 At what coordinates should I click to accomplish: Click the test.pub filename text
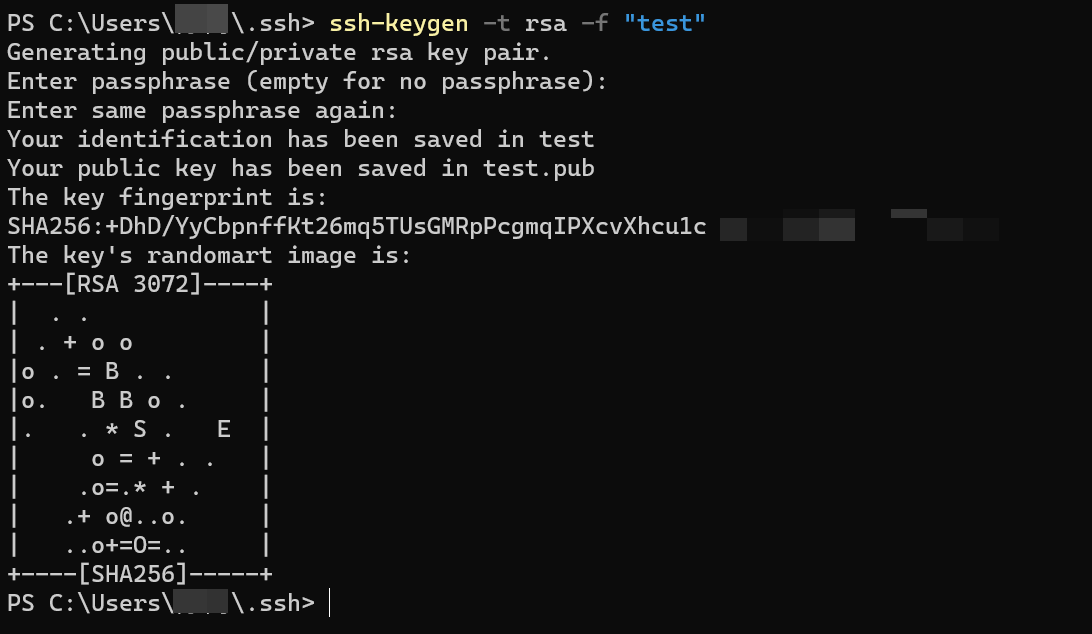pos(538,169)
